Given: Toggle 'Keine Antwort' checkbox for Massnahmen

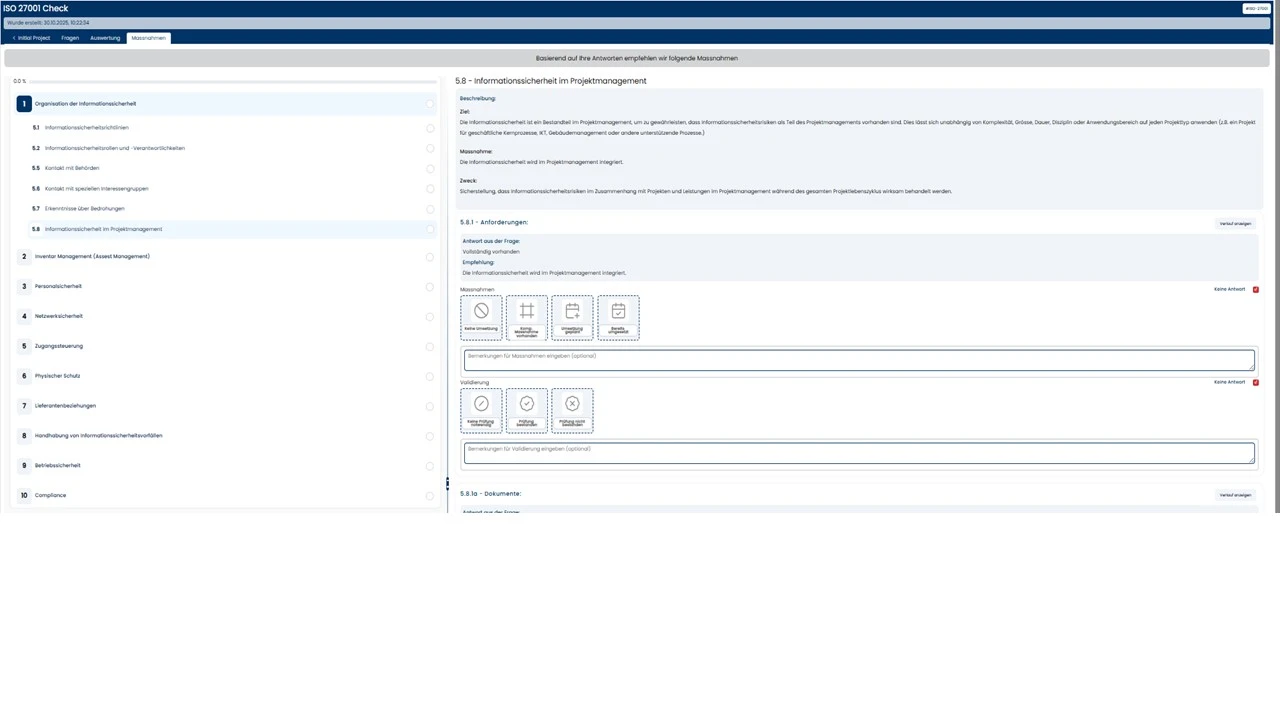Looking at the screenshot, I should pyautogui.click(x=1256, y=290).
